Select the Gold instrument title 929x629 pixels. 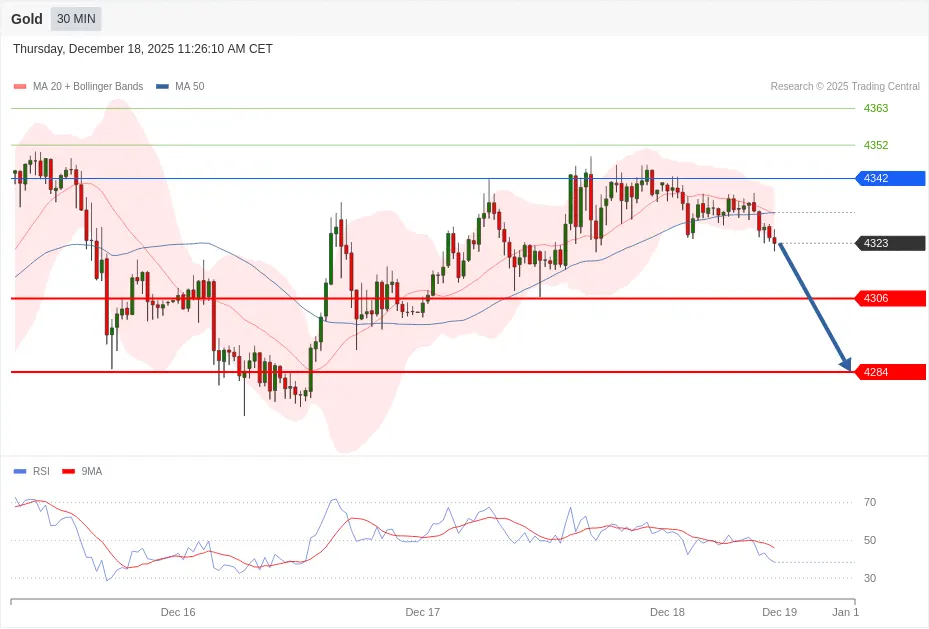[27, 19]
